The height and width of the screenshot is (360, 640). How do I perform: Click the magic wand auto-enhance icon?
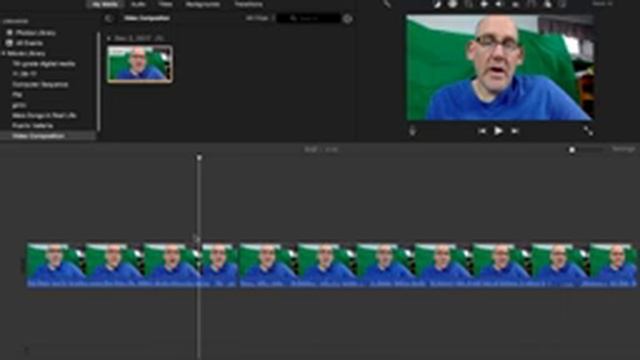[x=386, y=4]
